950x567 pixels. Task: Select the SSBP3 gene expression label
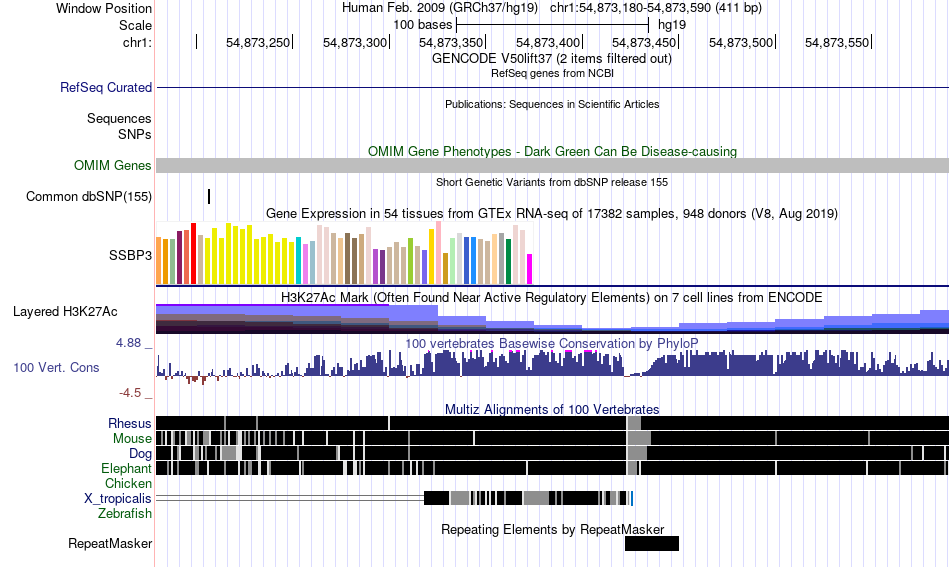coord(130,255)
